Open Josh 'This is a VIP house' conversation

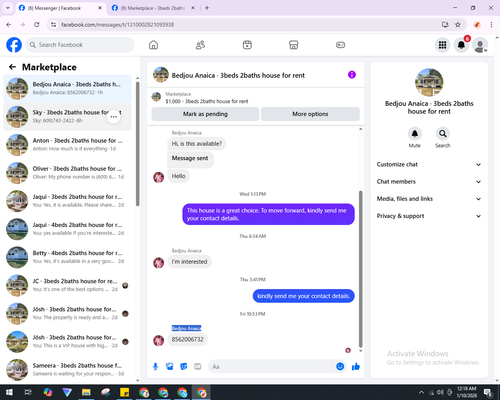(67, 341)
